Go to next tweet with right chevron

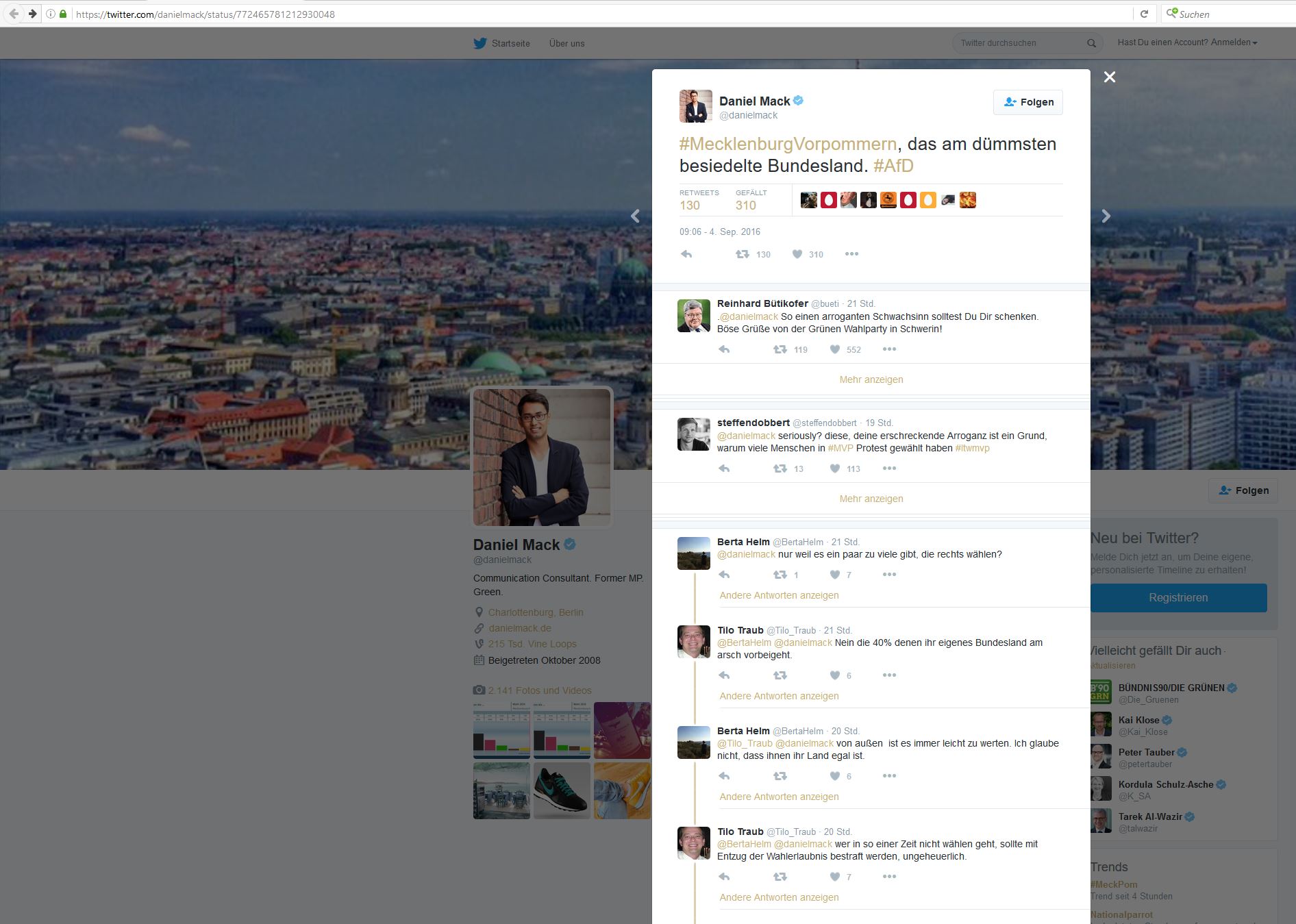click(x=1106, y=216)
